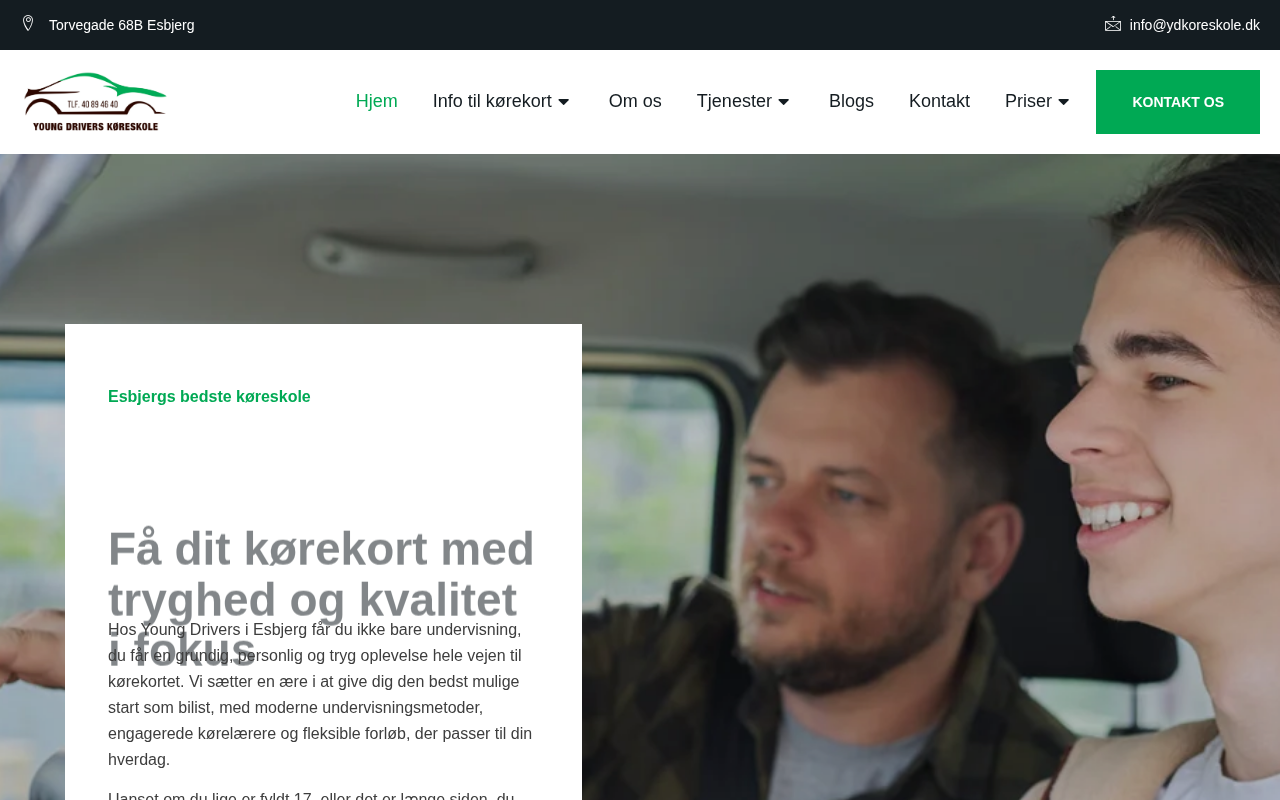This screenshot has width=1280, height=800.
Task: Click the envelope email icon
Action: tap(1113, 24)
